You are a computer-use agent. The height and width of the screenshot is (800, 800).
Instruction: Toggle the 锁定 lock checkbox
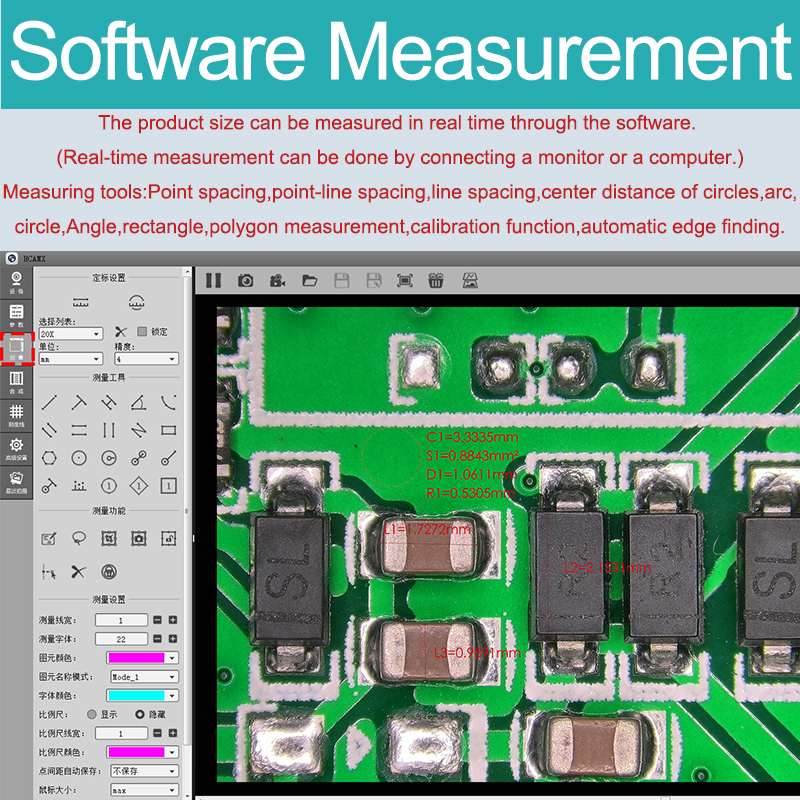(142, 332)
